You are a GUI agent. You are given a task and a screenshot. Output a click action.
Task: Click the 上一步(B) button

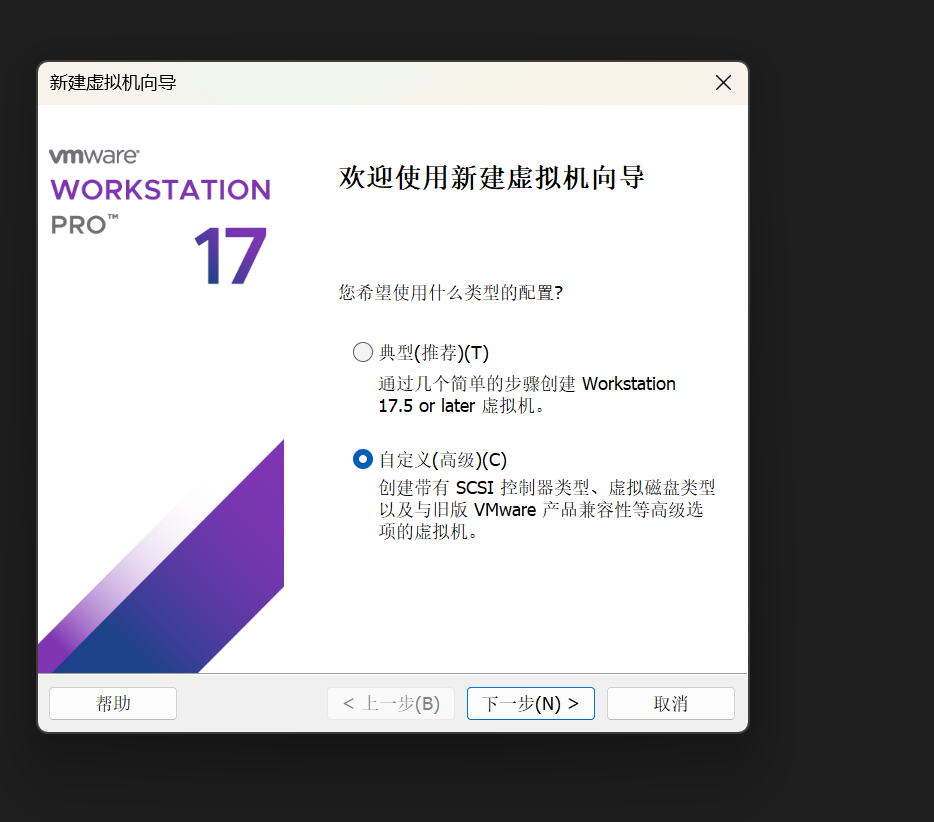391,703
